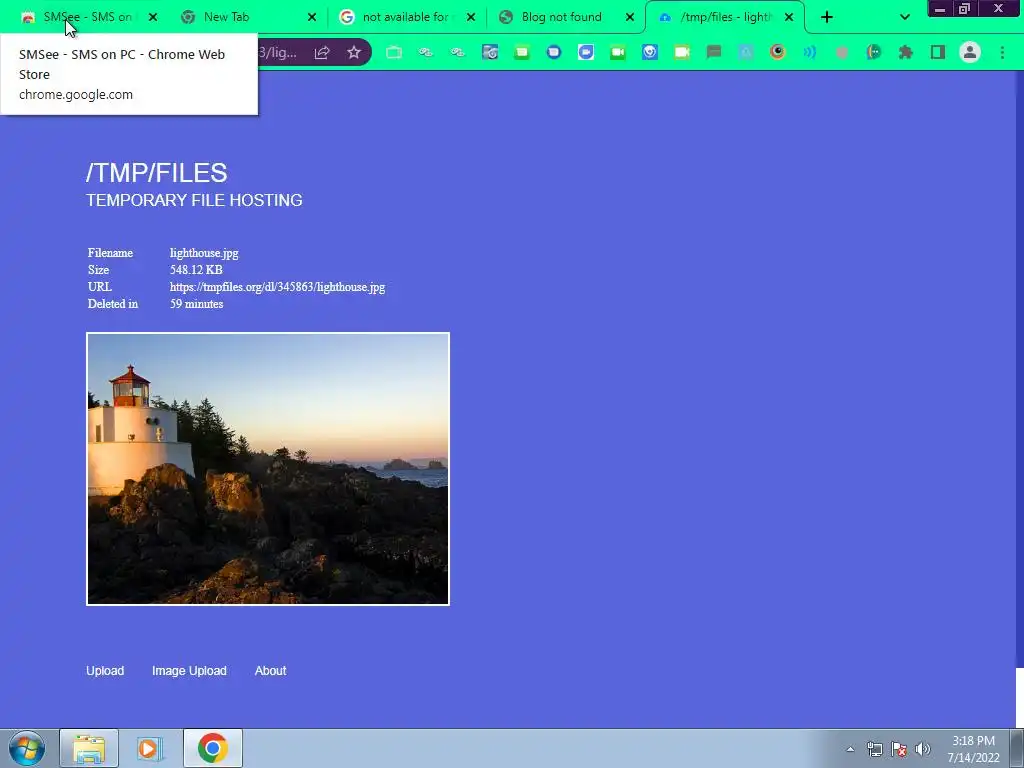Open the Extensions puzzle-piece menu
Viewport: 1024px width, 768px height.
click(906, 52)
